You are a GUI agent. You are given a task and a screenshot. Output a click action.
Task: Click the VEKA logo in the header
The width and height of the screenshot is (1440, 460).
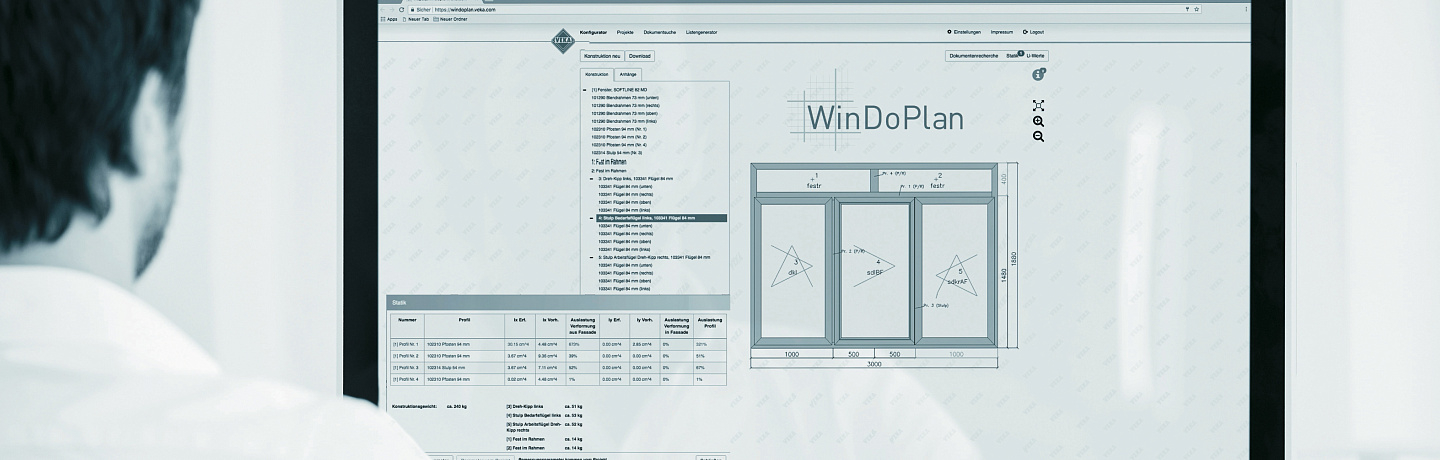coord(564,39)
